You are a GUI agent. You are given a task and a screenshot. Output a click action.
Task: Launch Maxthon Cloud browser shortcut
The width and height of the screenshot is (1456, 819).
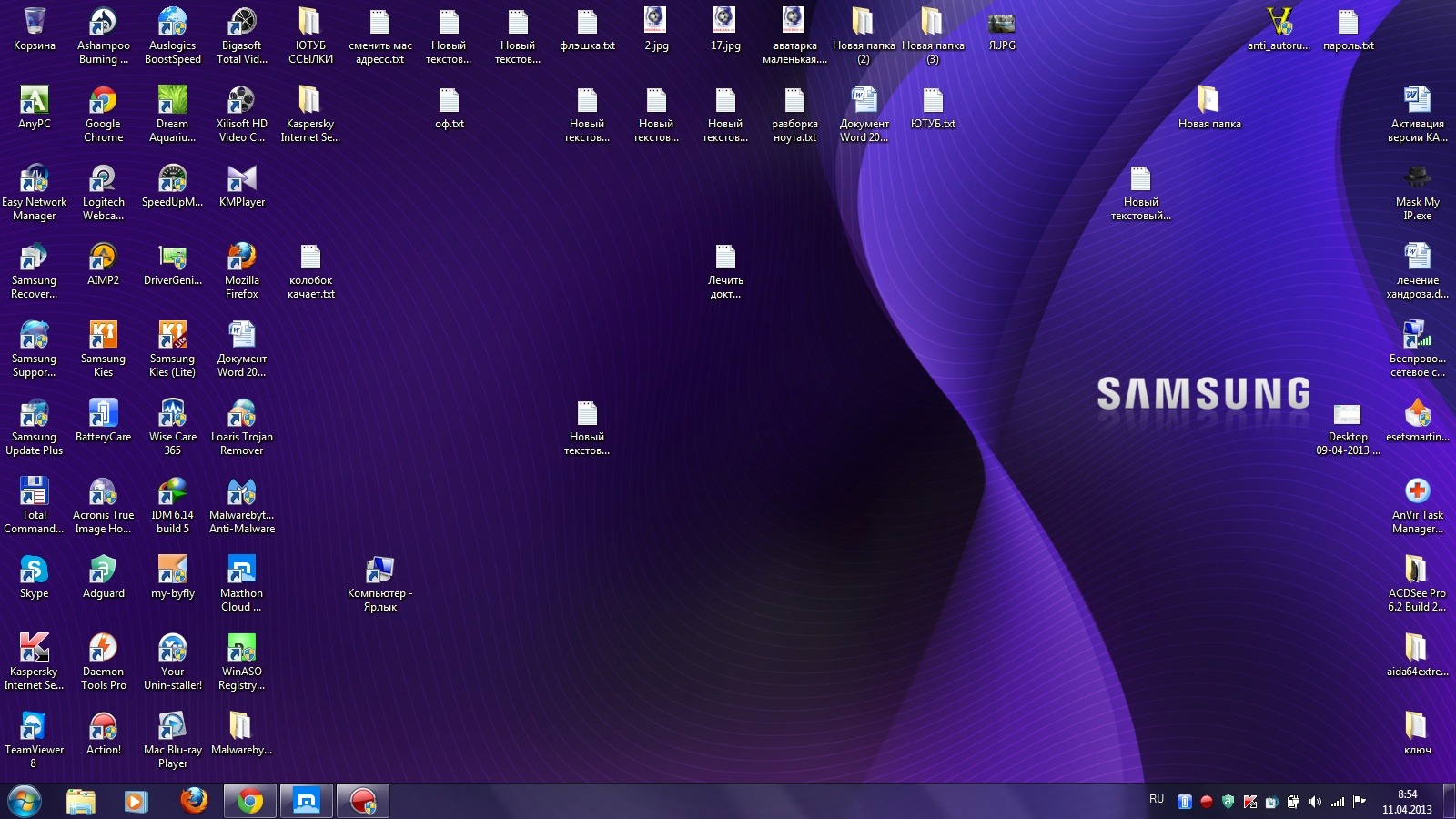point(242,583)
